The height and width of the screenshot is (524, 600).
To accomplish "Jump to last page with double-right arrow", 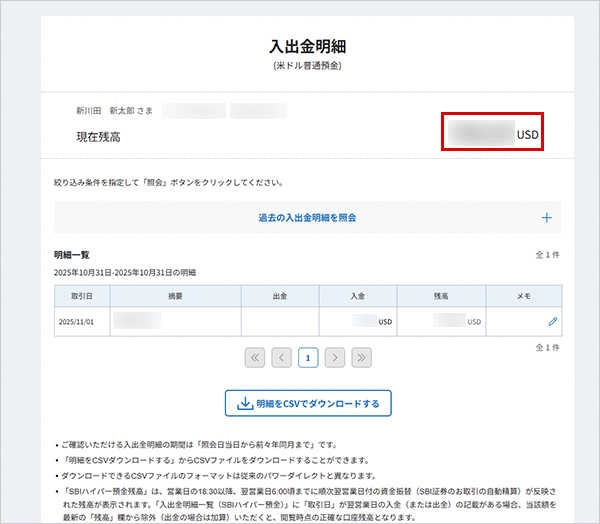I will [361, 357].
